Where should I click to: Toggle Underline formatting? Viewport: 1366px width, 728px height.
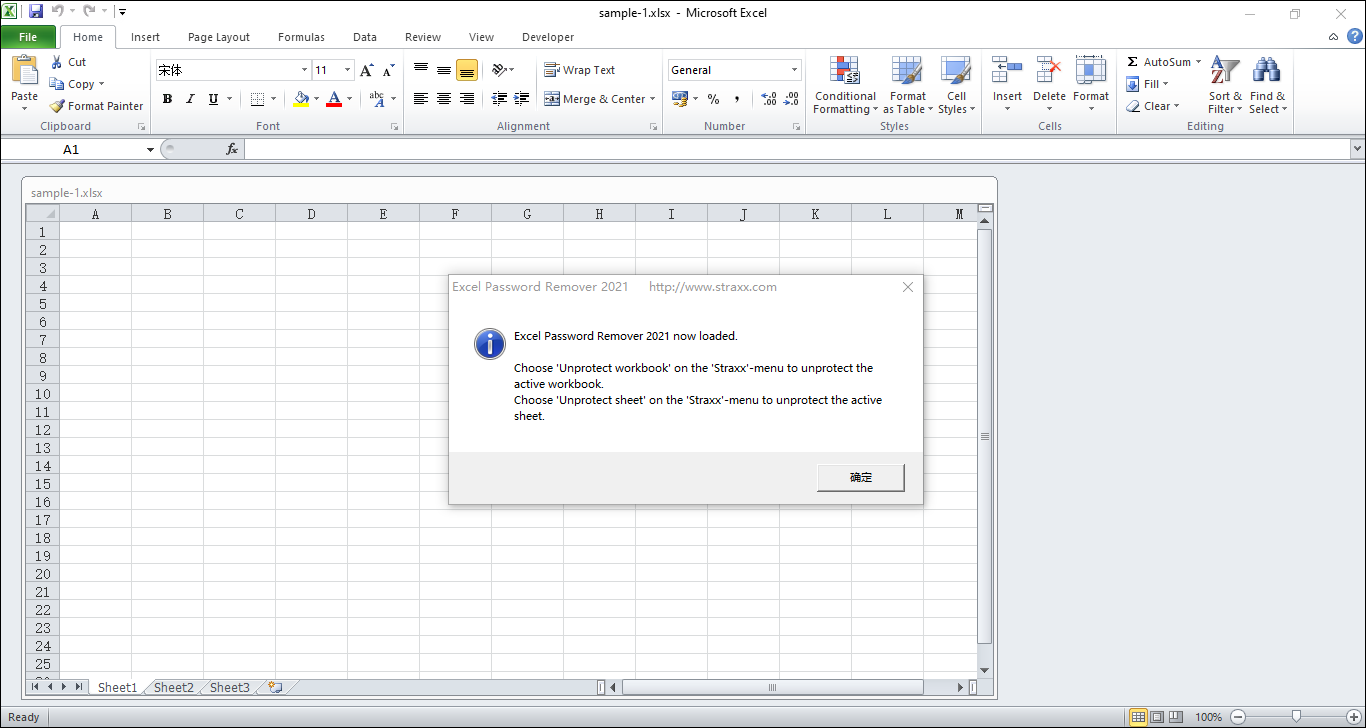coord(213,99)
